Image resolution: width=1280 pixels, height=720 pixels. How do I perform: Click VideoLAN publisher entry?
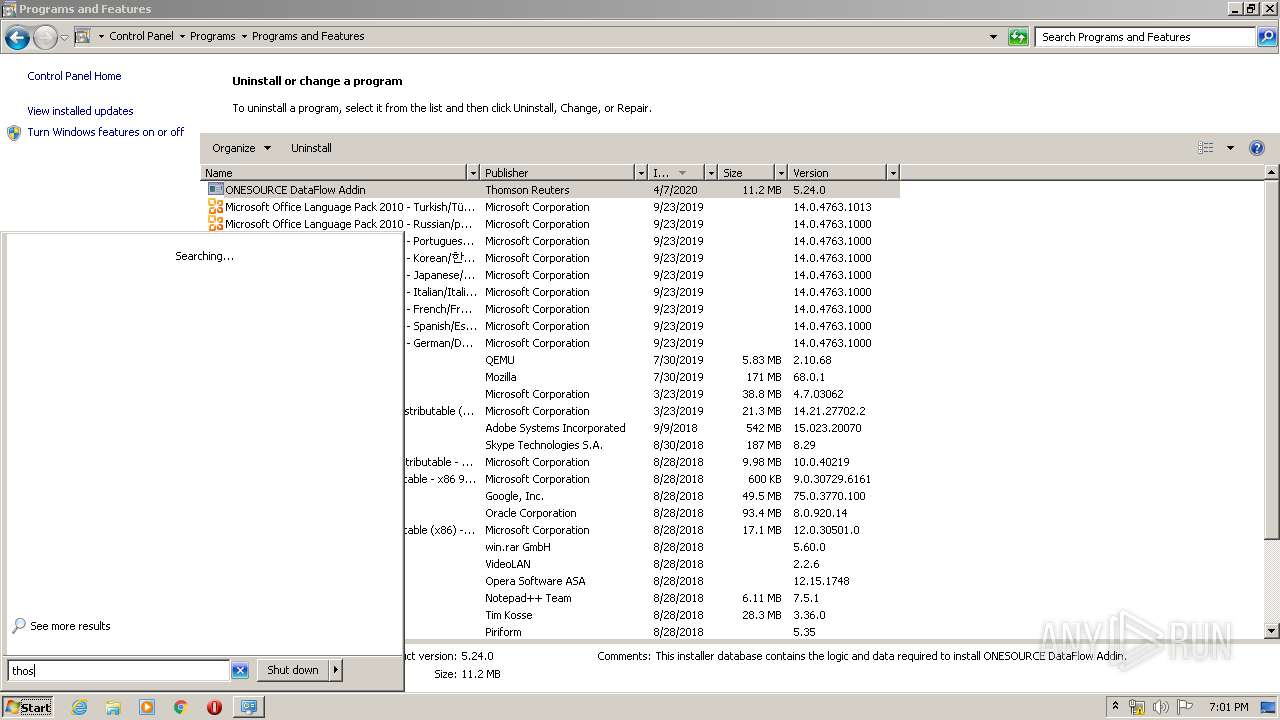(x=508, y=564)
